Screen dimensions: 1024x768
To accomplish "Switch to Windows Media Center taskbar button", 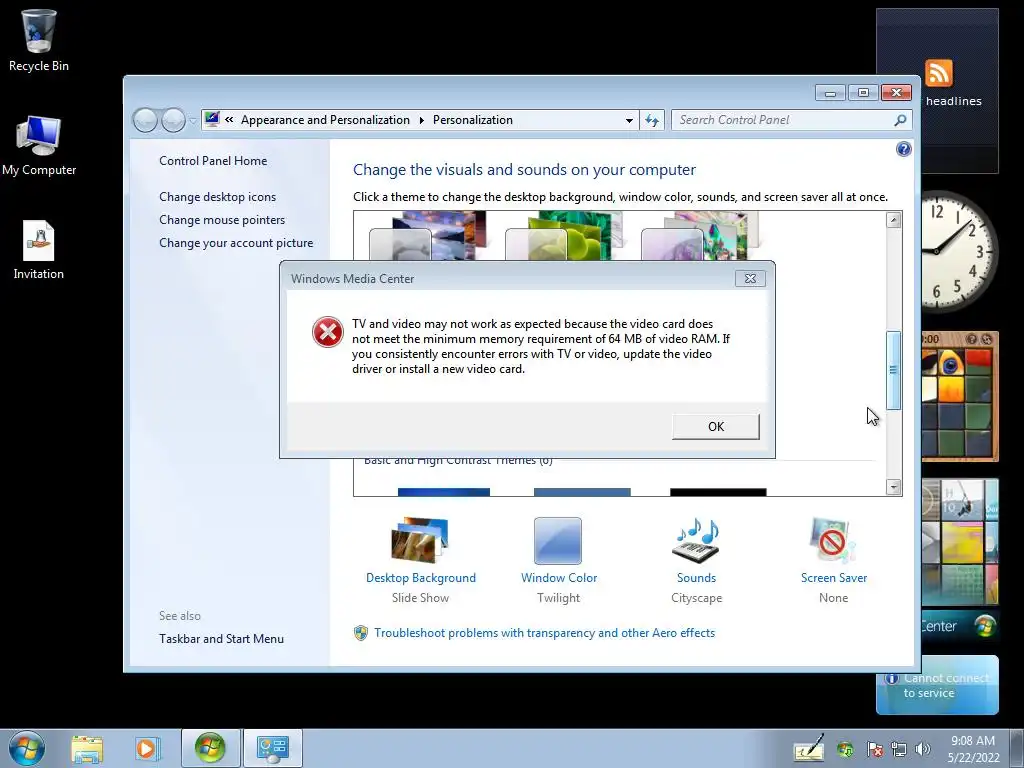I will (210, 748).
